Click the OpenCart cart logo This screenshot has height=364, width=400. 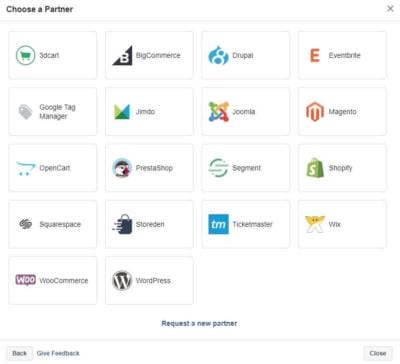click(x=26, y=168)
